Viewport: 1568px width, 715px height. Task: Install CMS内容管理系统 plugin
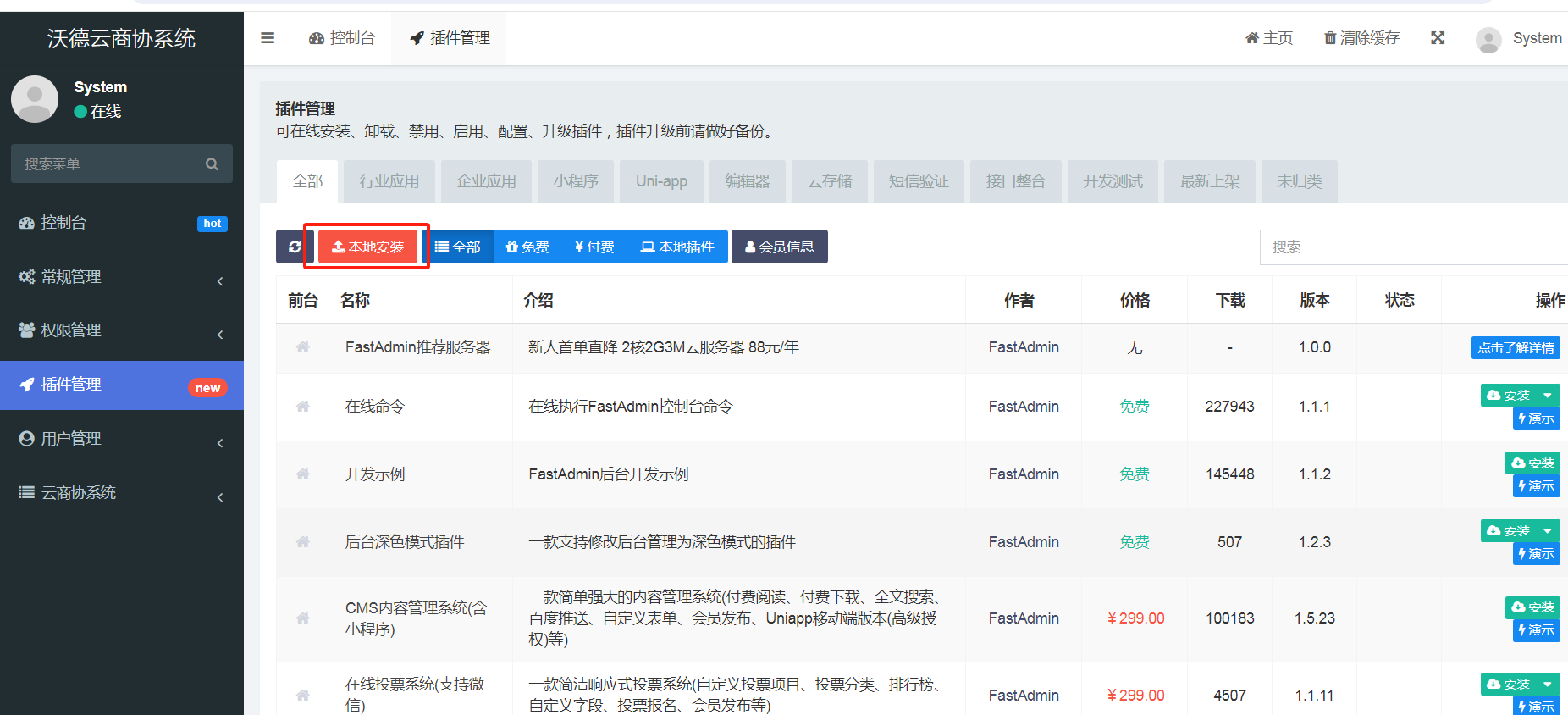(x=1532, y=607)
